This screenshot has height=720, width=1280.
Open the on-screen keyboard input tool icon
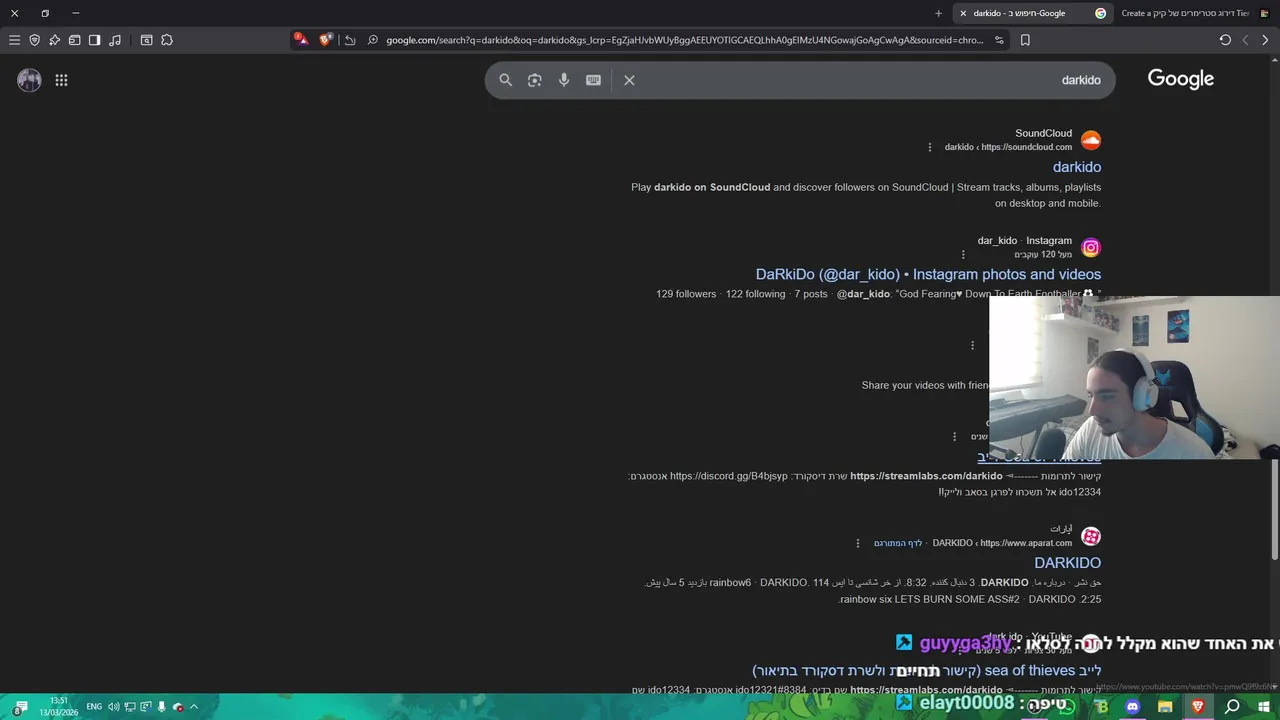[x=593, y=80]
